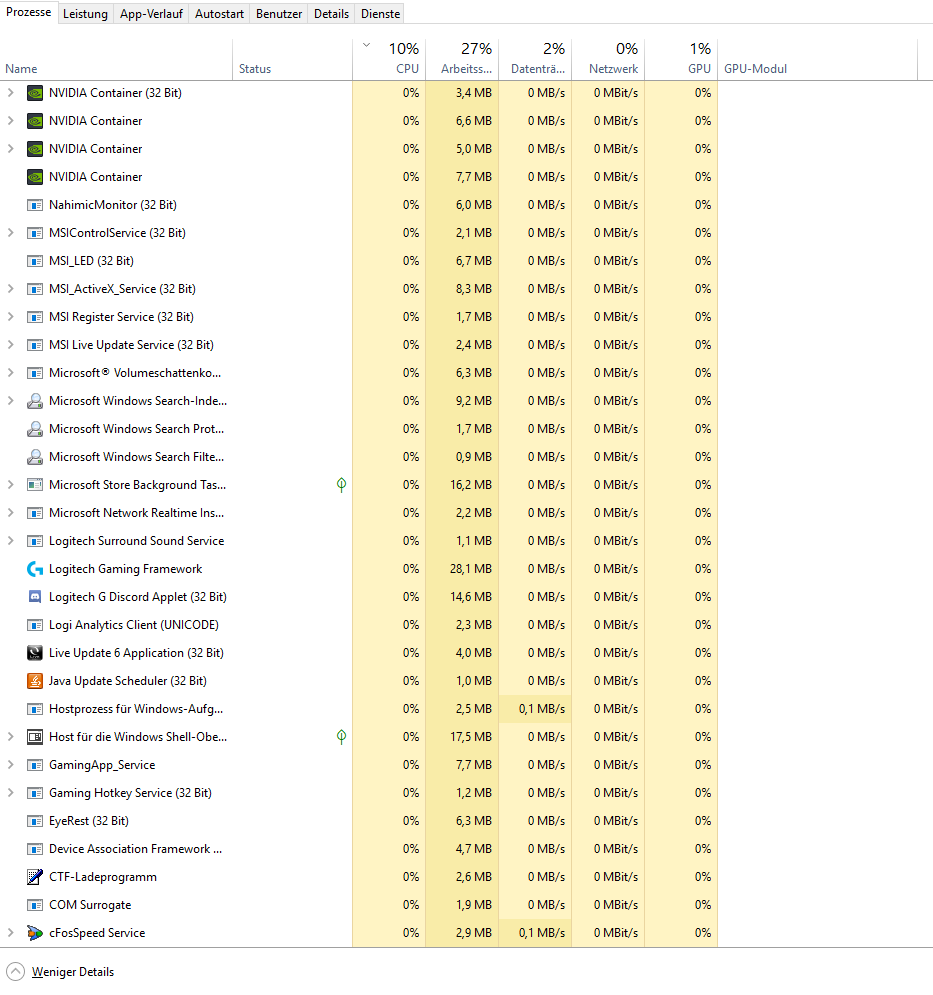
Task: Click the Live Update 6 Application icon
Action: point(35,653)
